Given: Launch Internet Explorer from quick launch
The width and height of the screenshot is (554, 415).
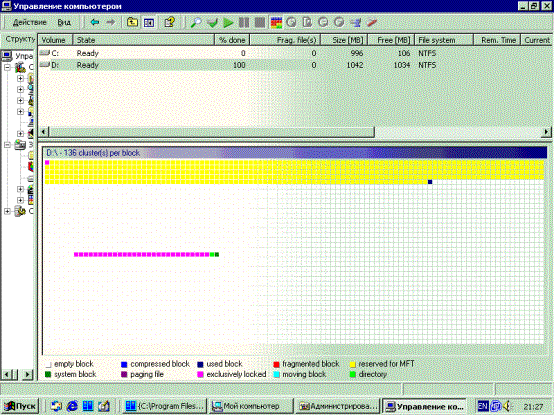Looking at the screenshot, I should click(72, 406).
